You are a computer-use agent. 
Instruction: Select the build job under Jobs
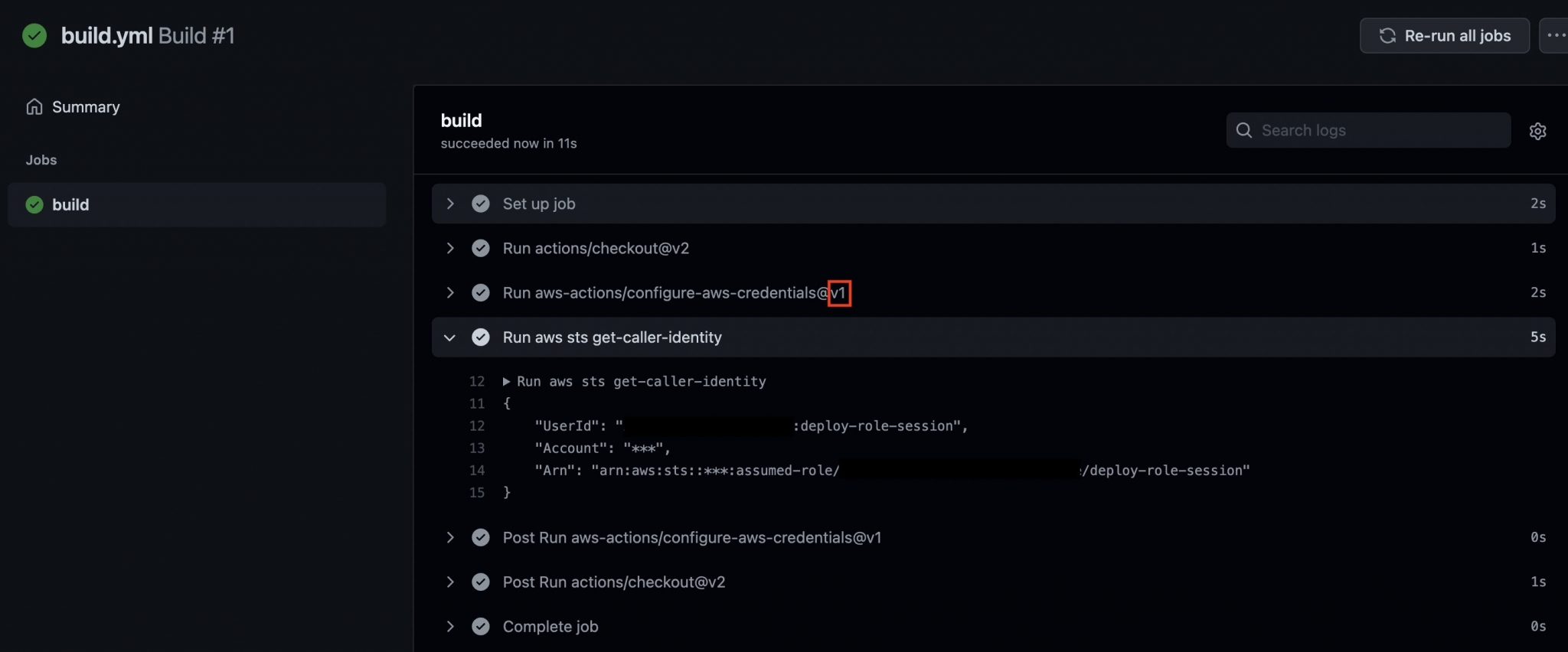pyautogui.click(x=70, y=204)
